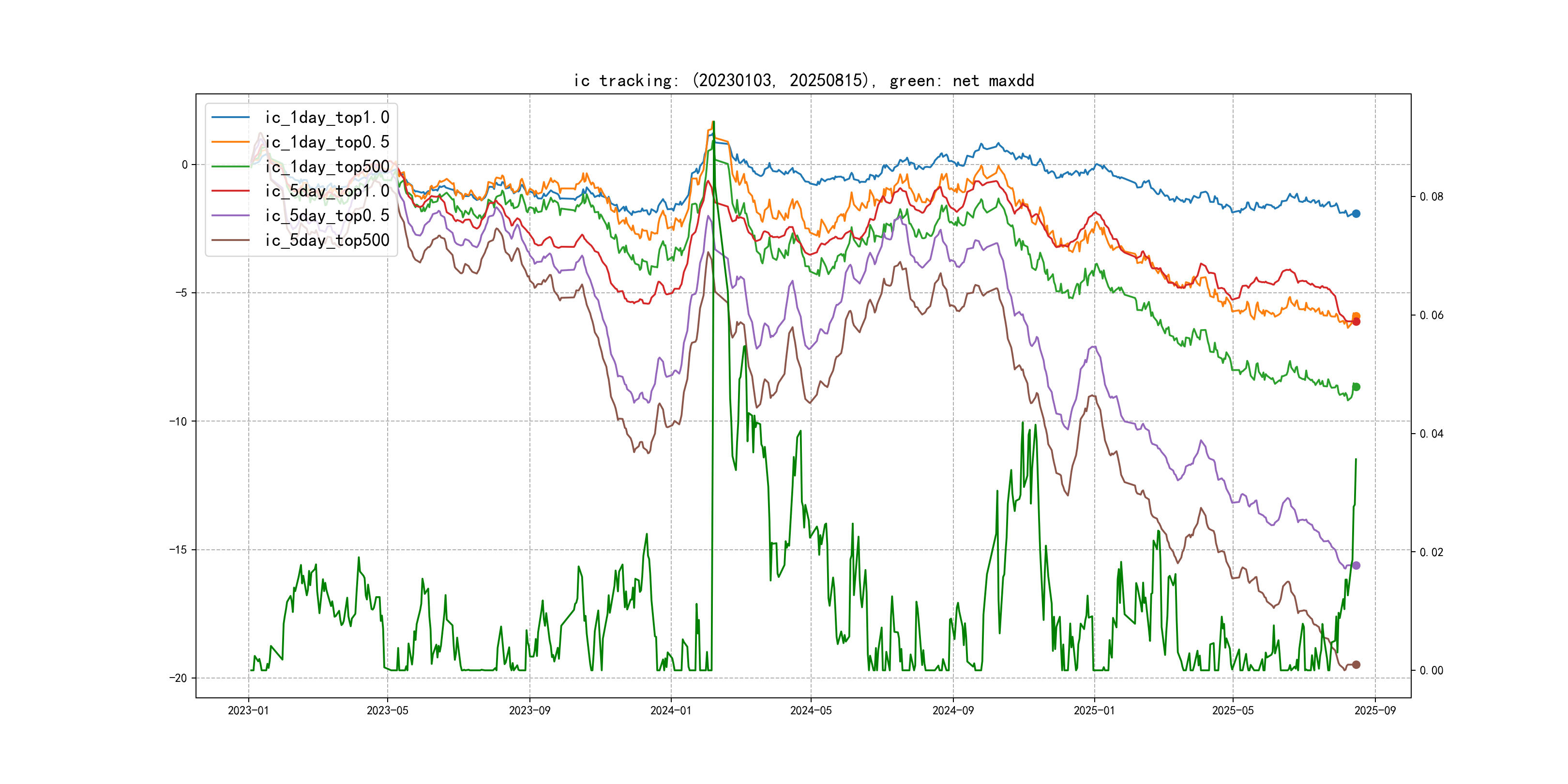1568x784 pixels.
Task: Click the brown line swatch in legend
Action: (231, 240)
